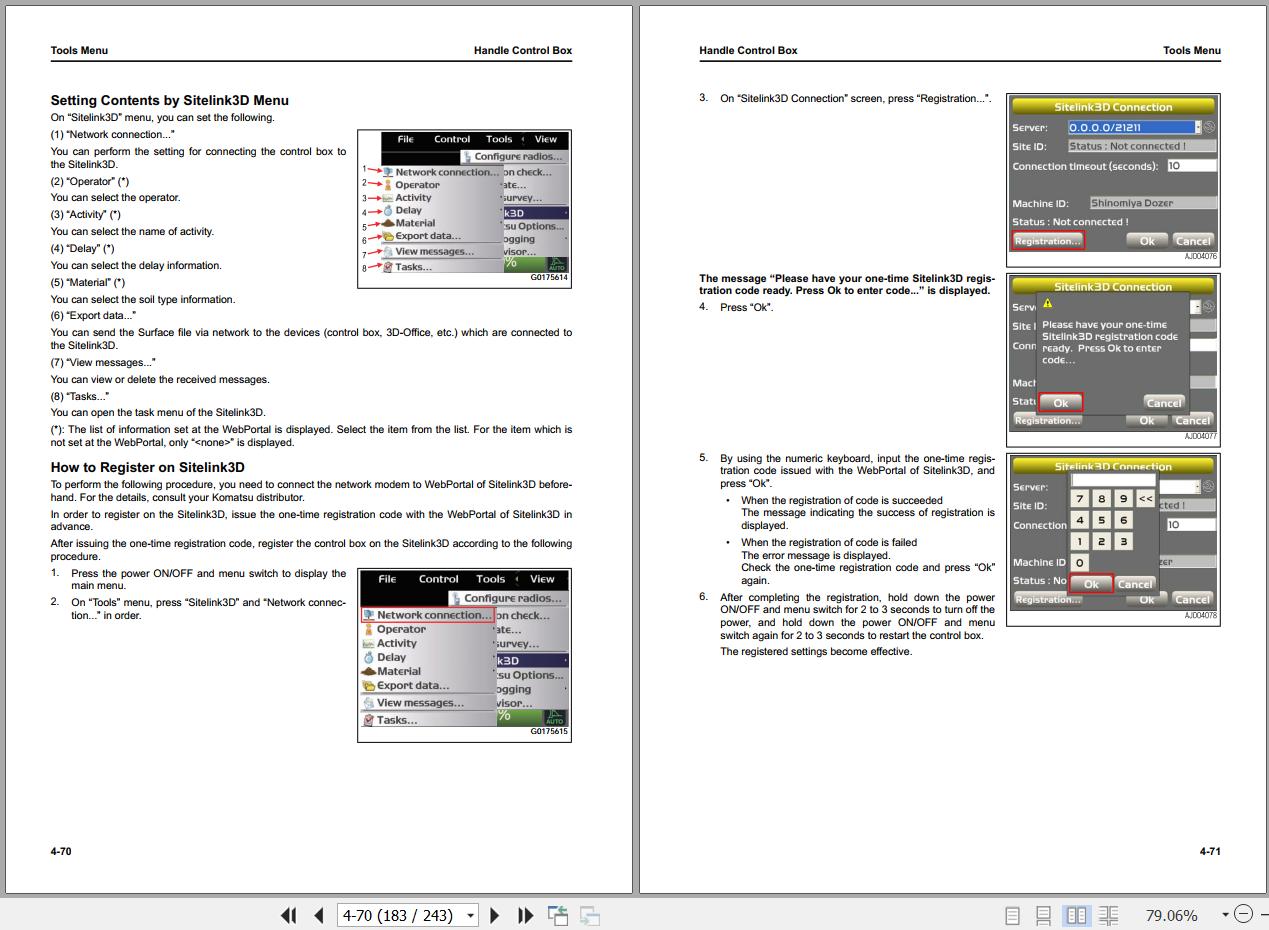Screen dimensions: 1269x930
Task: Click the heading Setting Contents by Sitelink3D Menu
Action: 170,100
